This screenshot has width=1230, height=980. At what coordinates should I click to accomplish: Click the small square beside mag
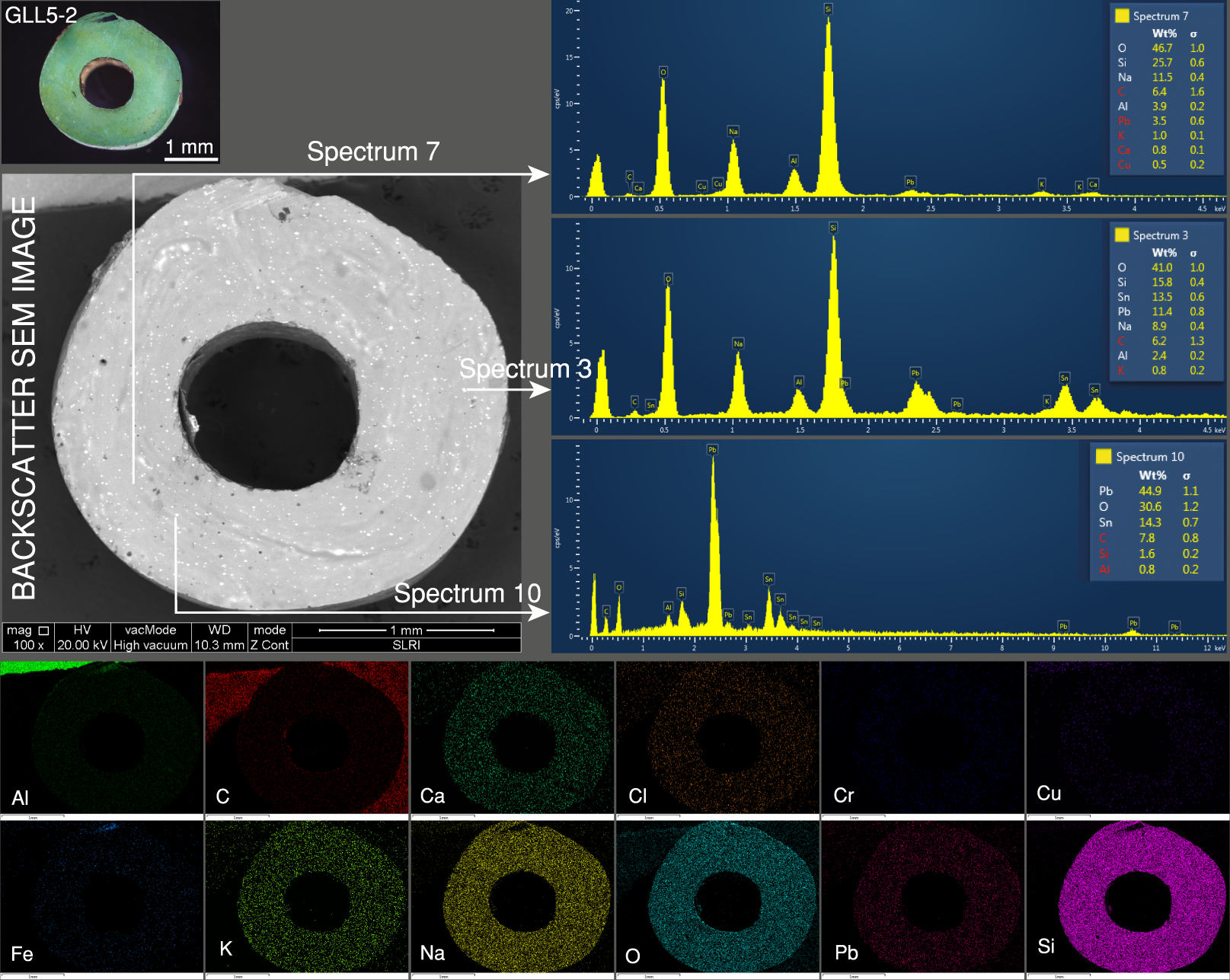coord(44,630)
